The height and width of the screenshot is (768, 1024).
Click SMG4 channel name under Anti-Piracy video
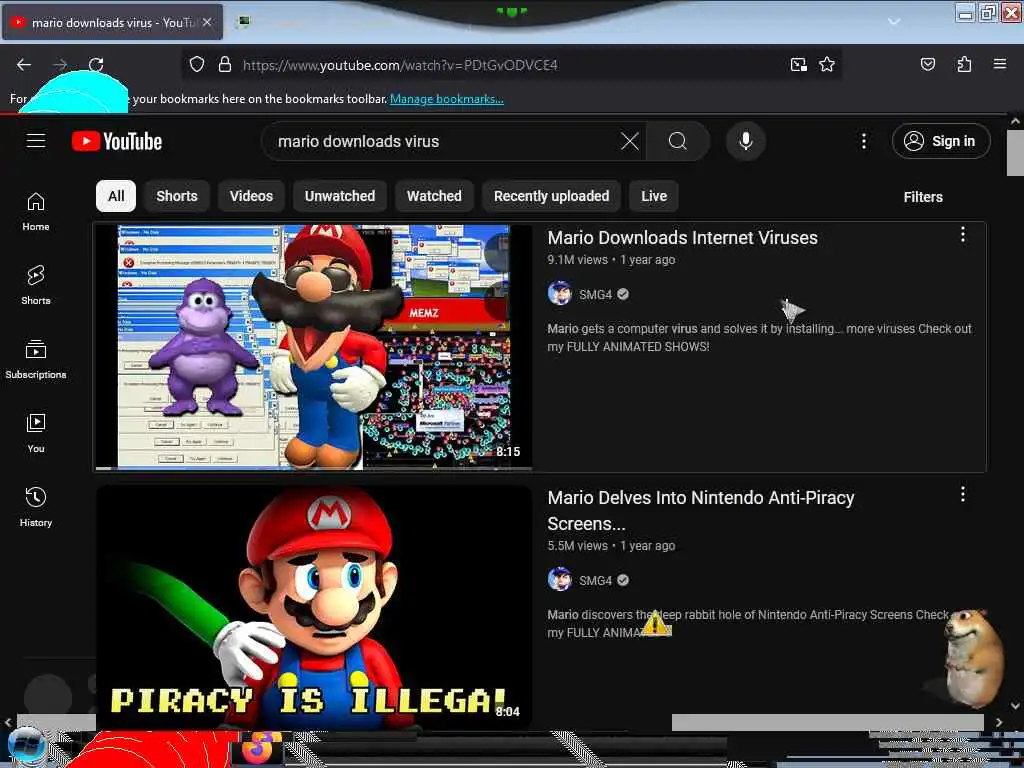(596, 581)
